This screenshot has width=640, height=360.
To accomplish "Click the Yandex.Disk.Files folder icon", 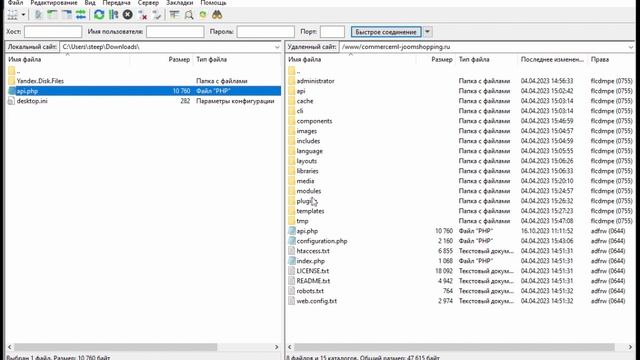I will 11,81.
